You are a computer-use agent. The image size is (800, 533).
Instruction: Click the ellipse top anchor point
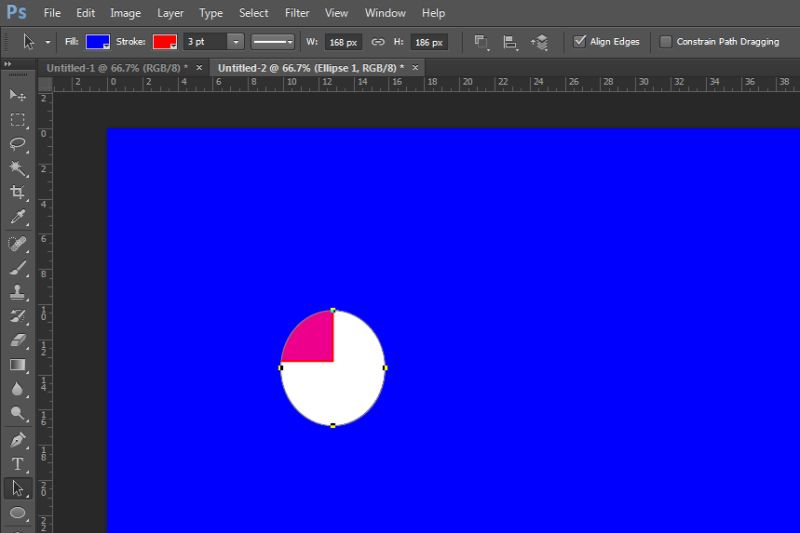click(333, 310)
